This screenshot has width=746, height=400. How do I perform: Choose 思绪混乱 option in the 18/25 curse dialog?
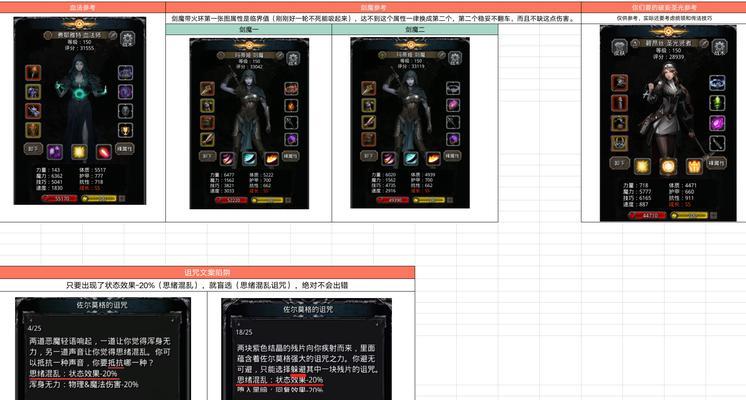(x=280, y=380)
